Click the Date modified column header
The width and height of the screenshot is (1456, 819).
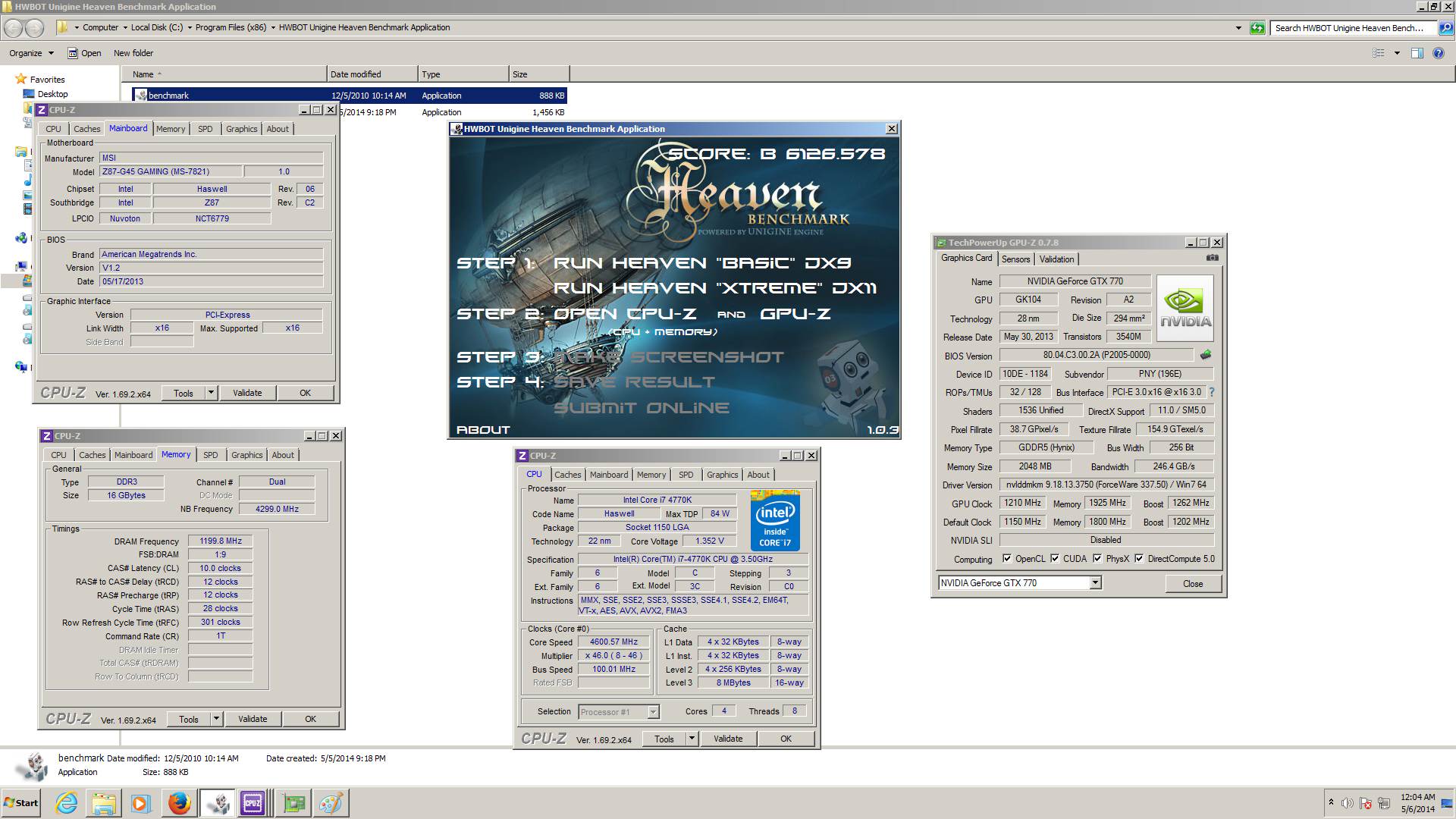point(372,74)
